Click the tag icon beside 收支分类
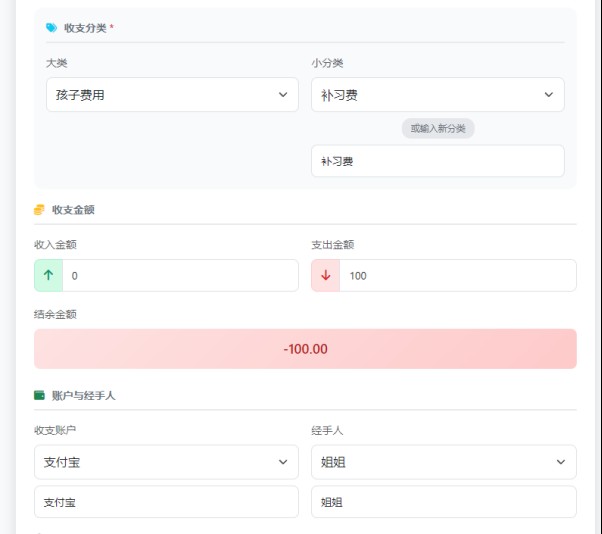Viewport: 602px width, 534px height. [51, 28]
